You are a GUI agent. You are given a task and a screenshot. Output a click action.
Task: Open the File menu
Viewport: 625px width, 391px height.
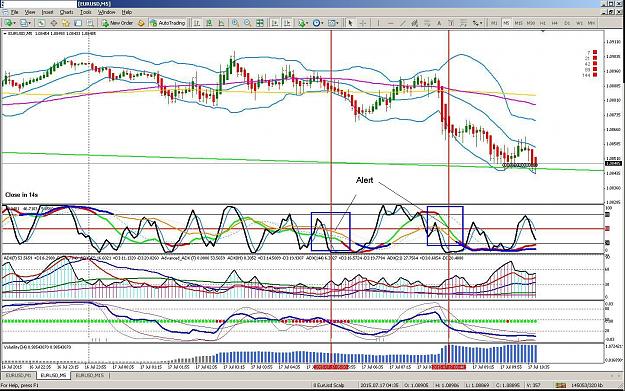[x=15, y=12]
